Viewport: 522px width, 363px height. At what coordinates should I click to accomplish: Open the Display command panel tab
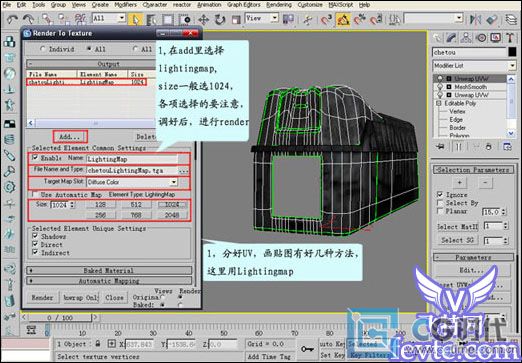point(496,38)
